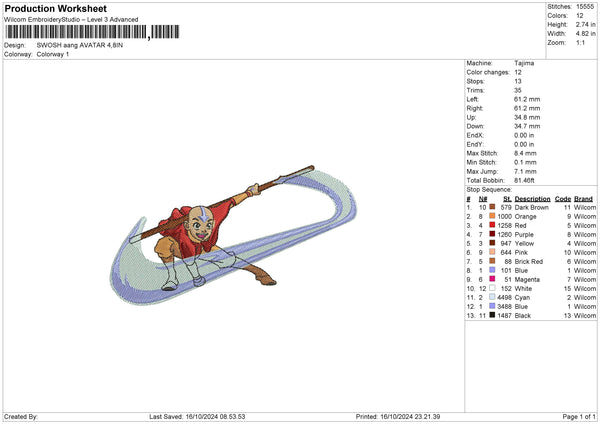This screenshot has height=424, width=600.
Task: Pick the Red thread swatch in stop 3
Action: pyautogui.click(x=492, y=225)
